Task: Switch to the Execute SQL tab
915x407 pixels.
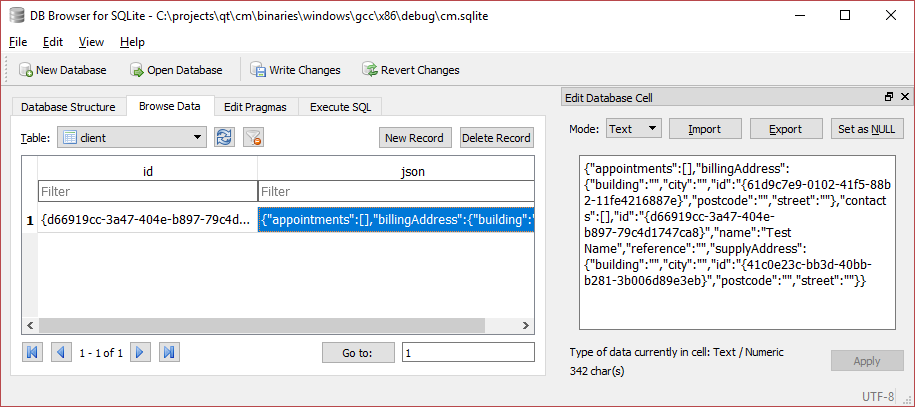Action: pyautogui.click(x=339, y=107)
